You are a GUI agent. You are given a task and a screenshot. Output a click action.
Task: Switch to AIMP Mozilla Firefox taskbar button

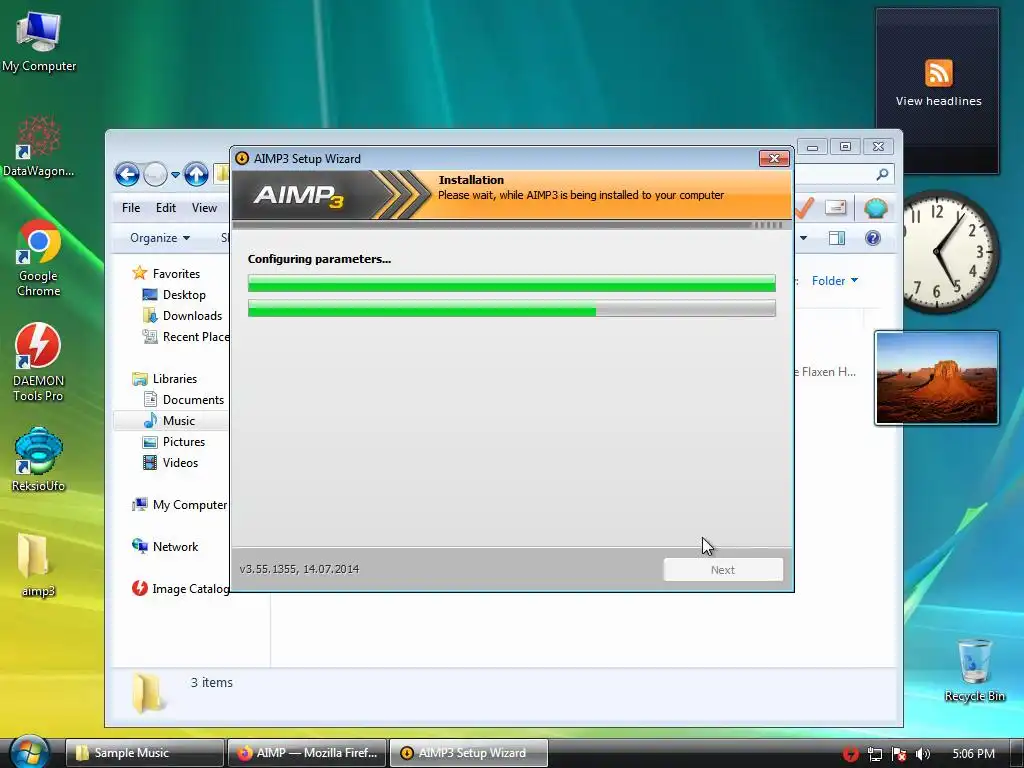(307, 753)
